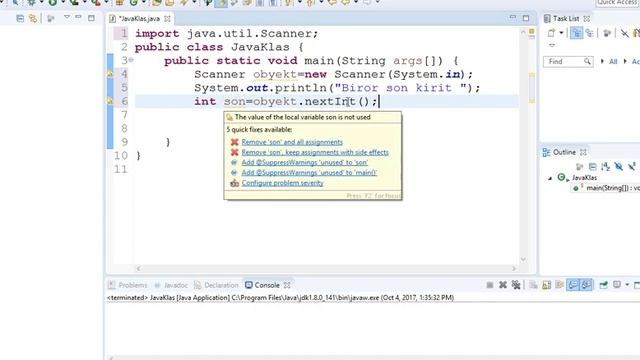Click Collapse All icon in left Package Explorer

(20, 18)
